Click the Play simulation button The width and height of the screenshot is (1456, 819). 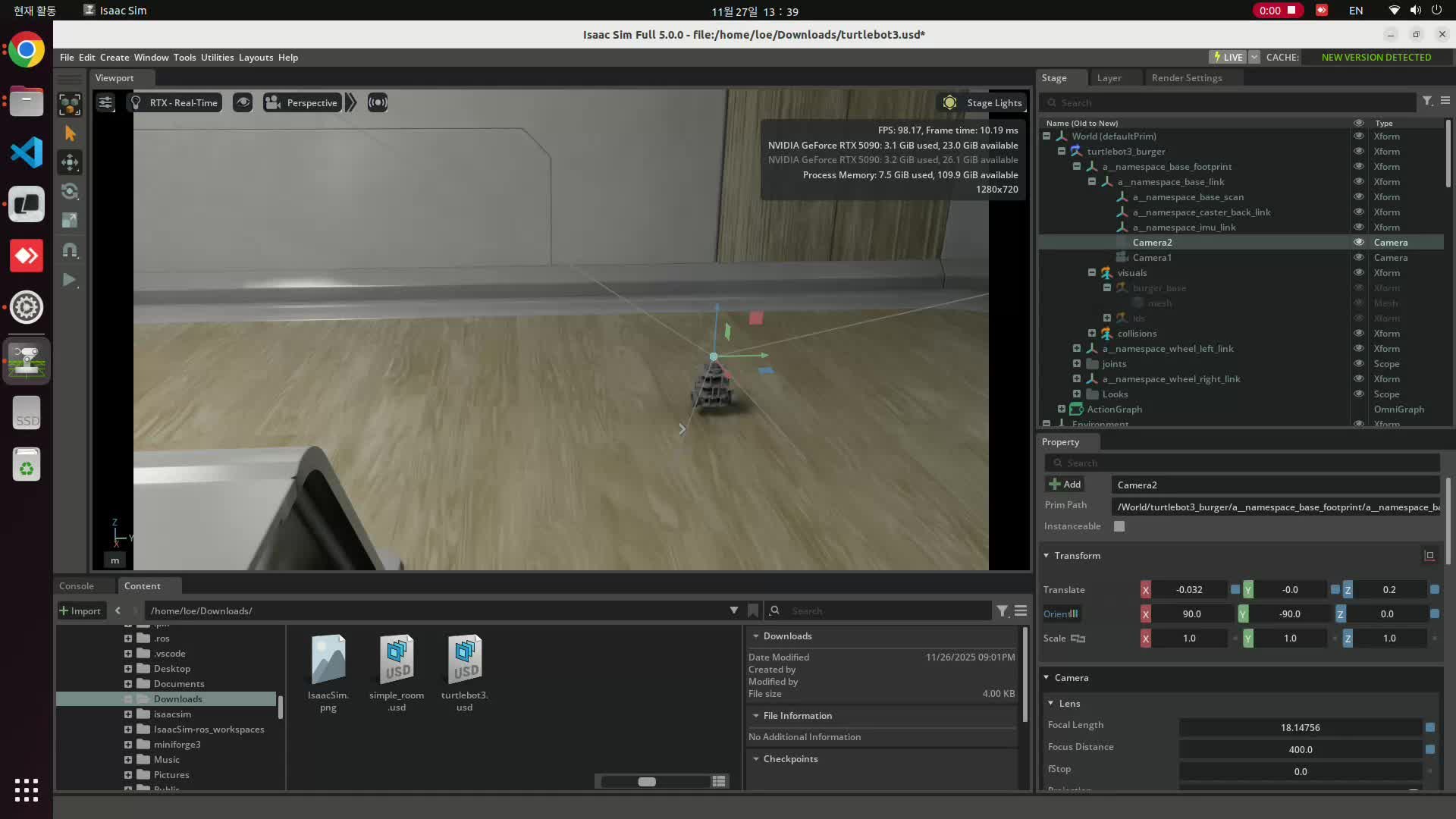[x=70, y=280]
